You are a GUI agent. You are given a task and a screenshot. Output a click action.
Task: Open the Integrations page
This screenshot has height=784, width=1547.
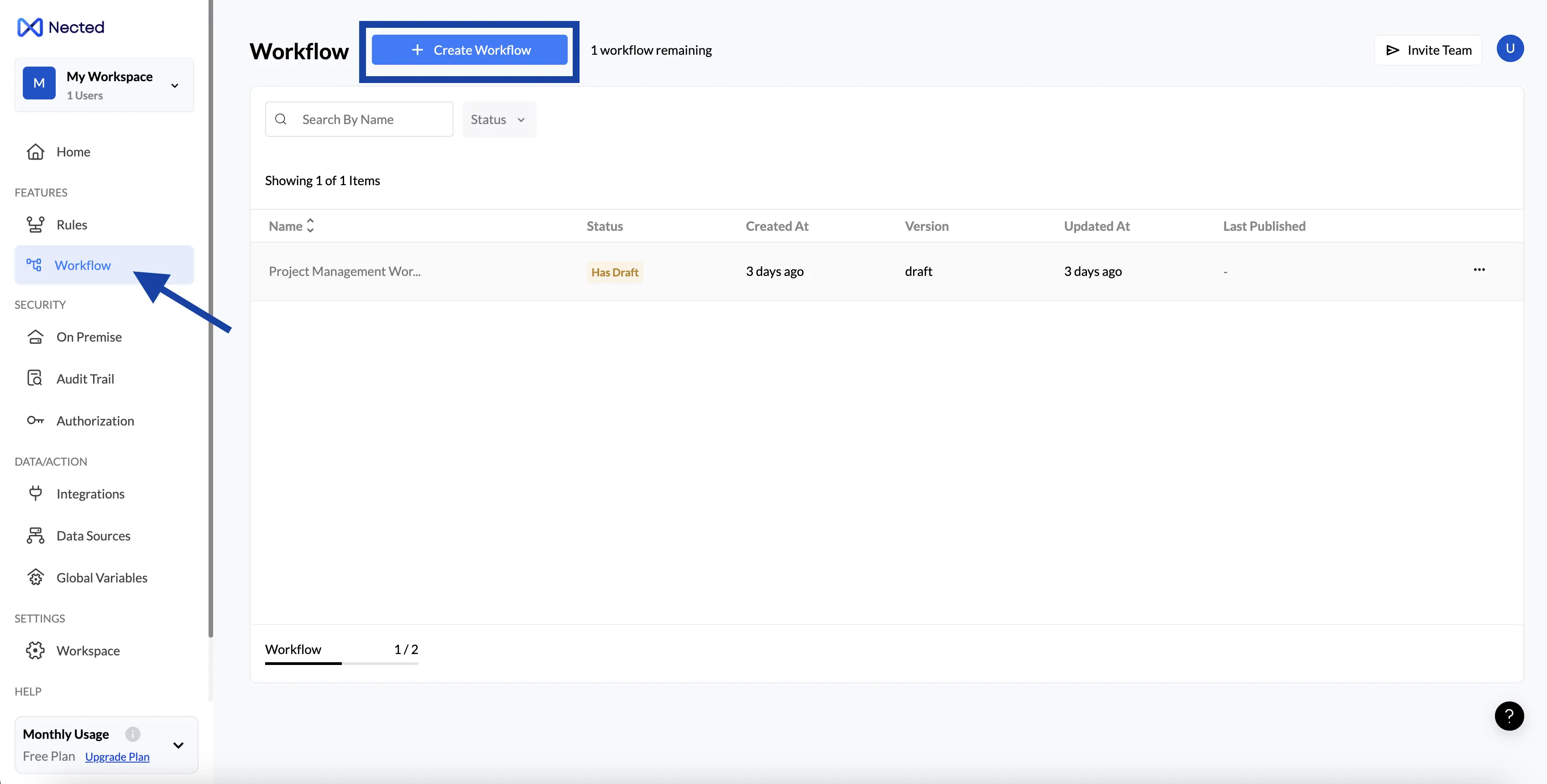point(90,493)
